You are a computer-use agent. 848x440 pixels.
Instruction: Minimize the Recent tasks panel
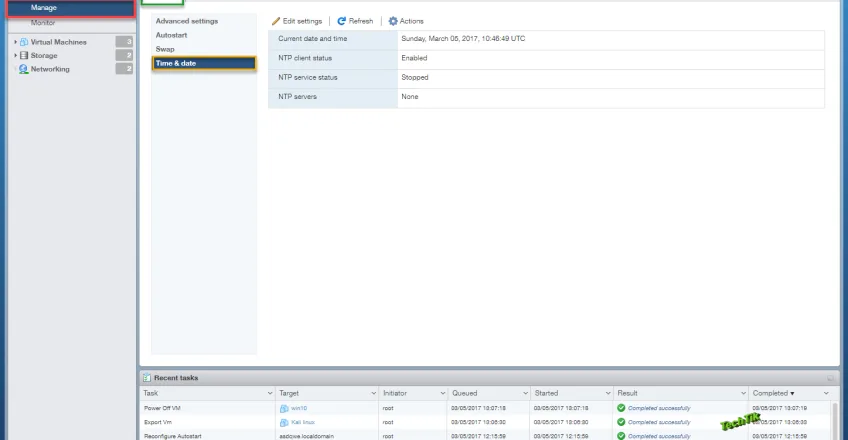point(830,378)
